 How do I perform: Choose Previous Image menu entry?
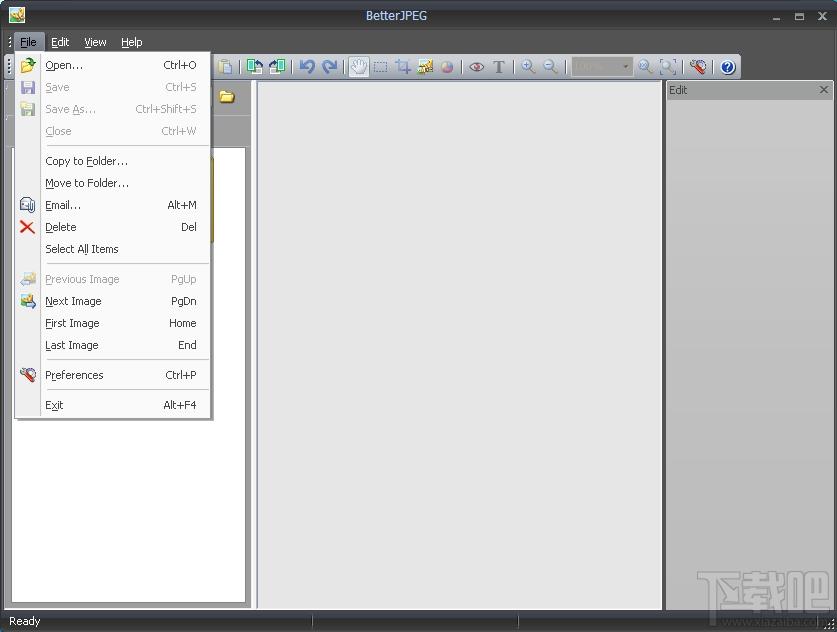tap(113, 279)
